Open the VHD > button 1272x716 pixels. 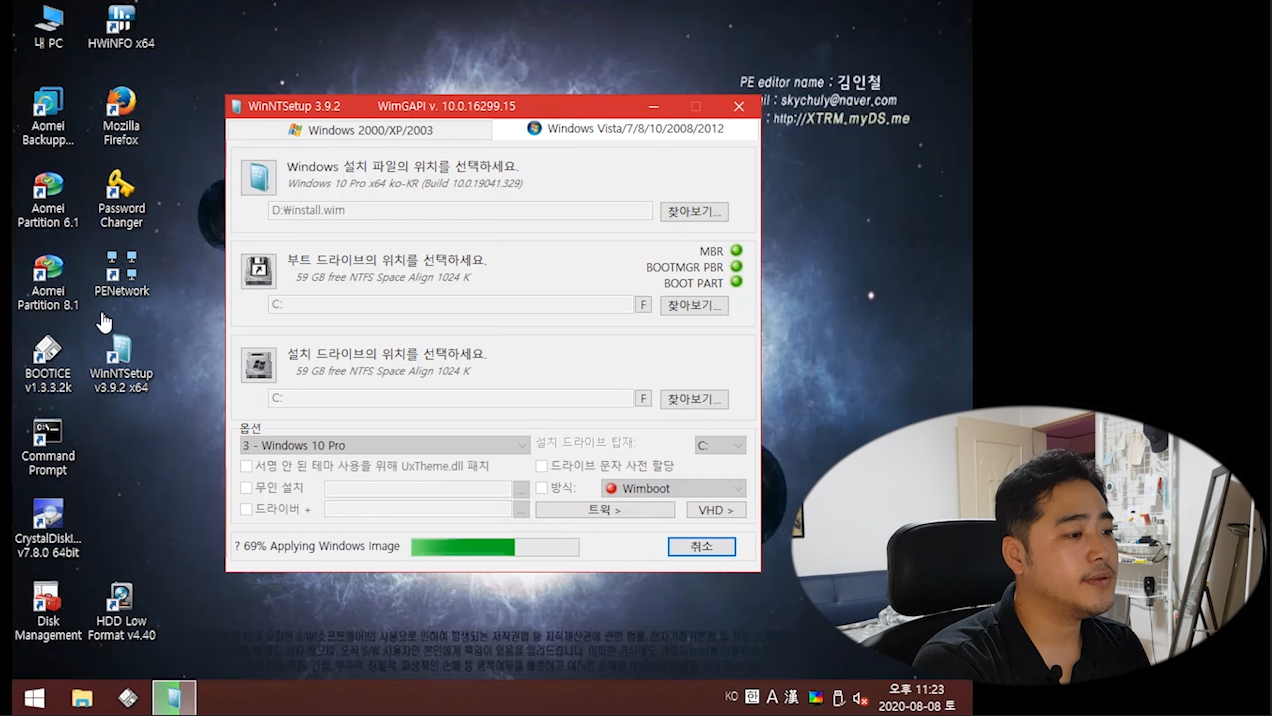click(x=716, y=510)
